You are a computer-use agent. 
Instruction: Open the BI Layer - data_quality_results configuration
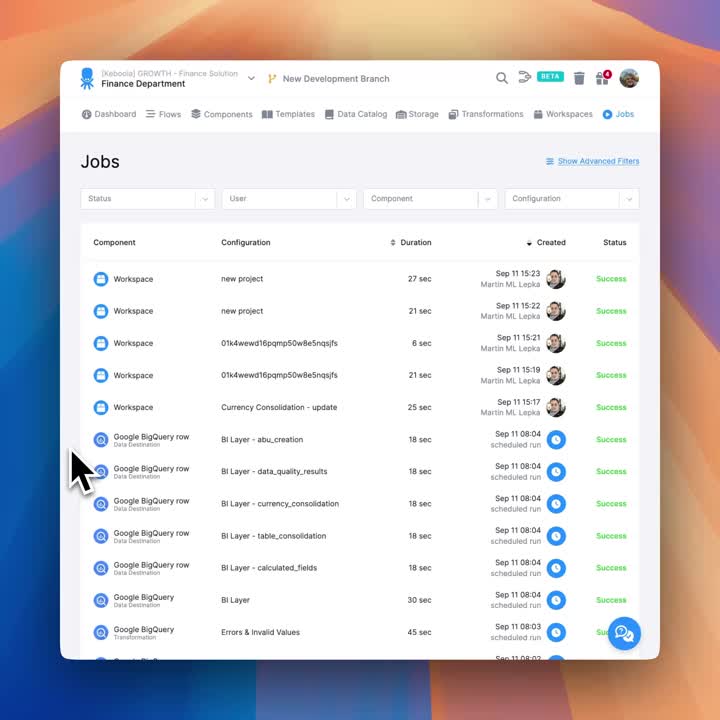[274, 472]
